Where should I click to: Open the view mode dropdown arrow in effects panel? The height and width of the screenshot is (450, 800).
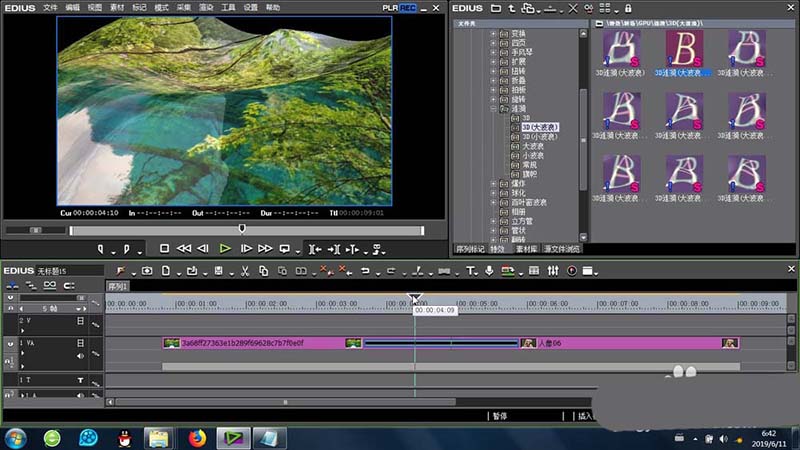pyautogui.click(x=616, y=10)
